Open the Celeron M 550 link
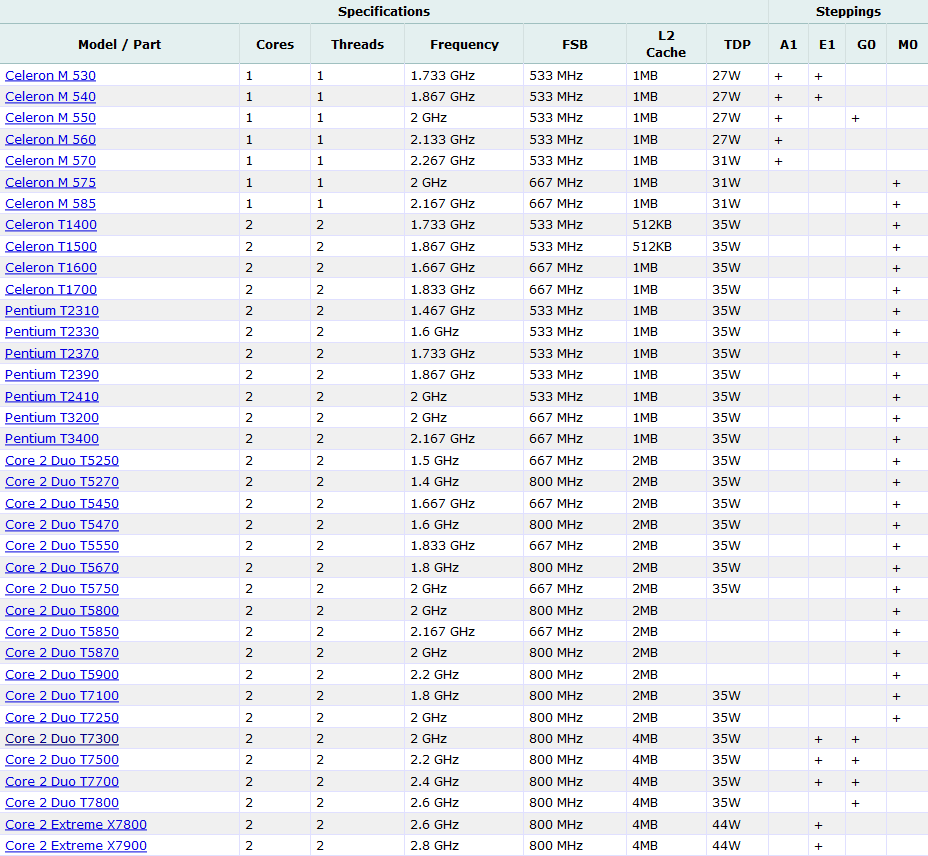 click(50, 118)
